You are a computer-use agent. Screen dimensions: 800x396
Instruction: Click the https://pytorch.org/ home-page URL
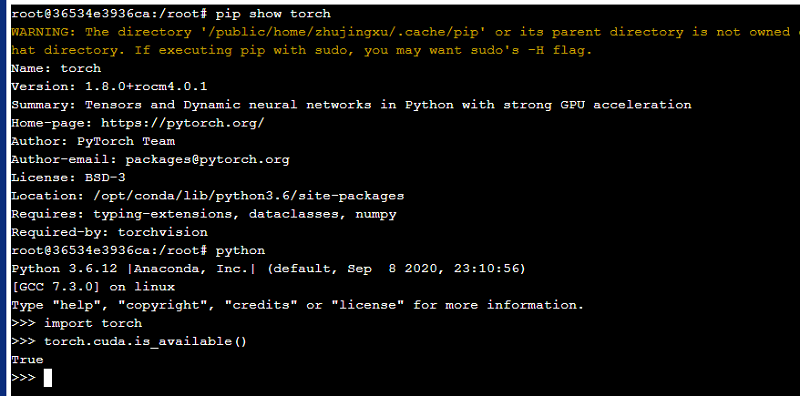pyautogui.click(x=183, y=123)
